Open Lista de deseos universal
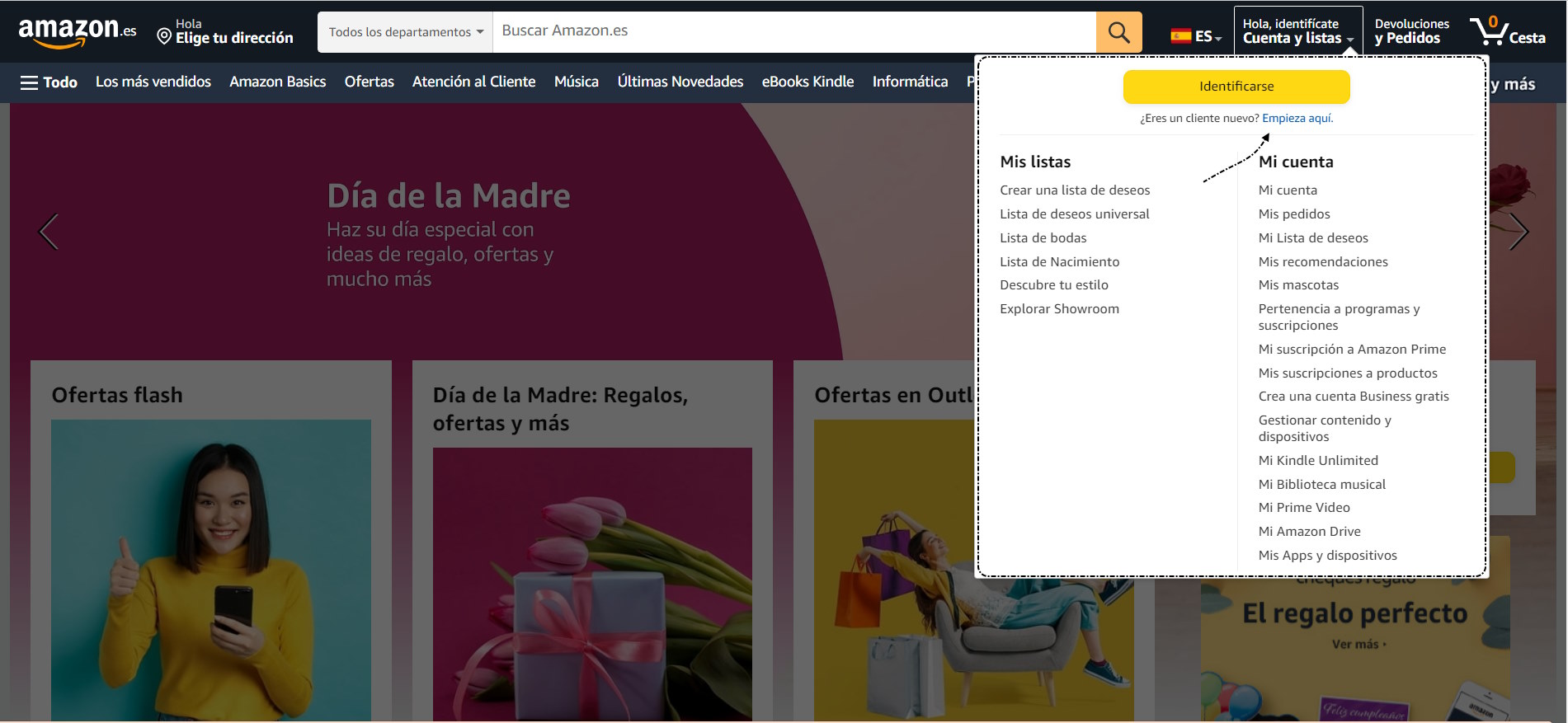The width and height of the screenshot is (1568, 723). click(x=1075, y=214)
